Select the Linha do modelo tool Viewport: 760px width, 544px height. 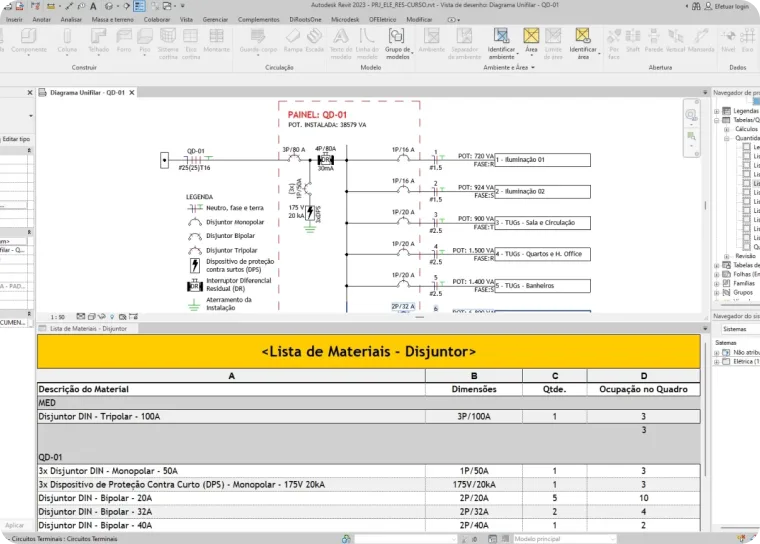[367, 44]
